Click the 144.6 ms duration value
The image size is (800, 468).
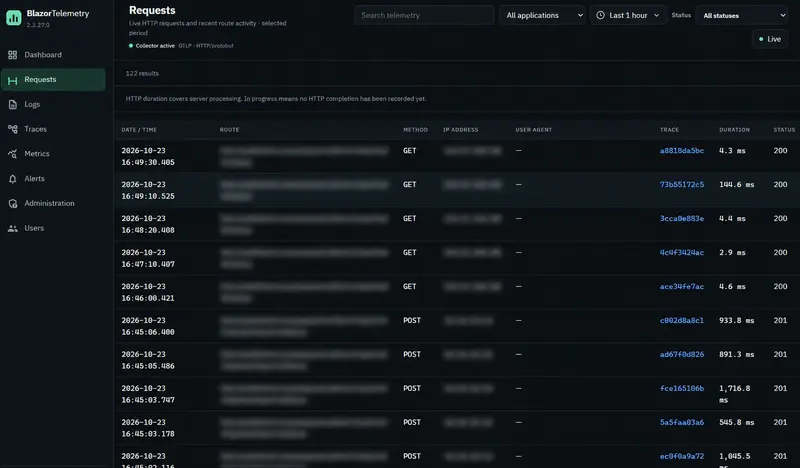coord(736,185)
